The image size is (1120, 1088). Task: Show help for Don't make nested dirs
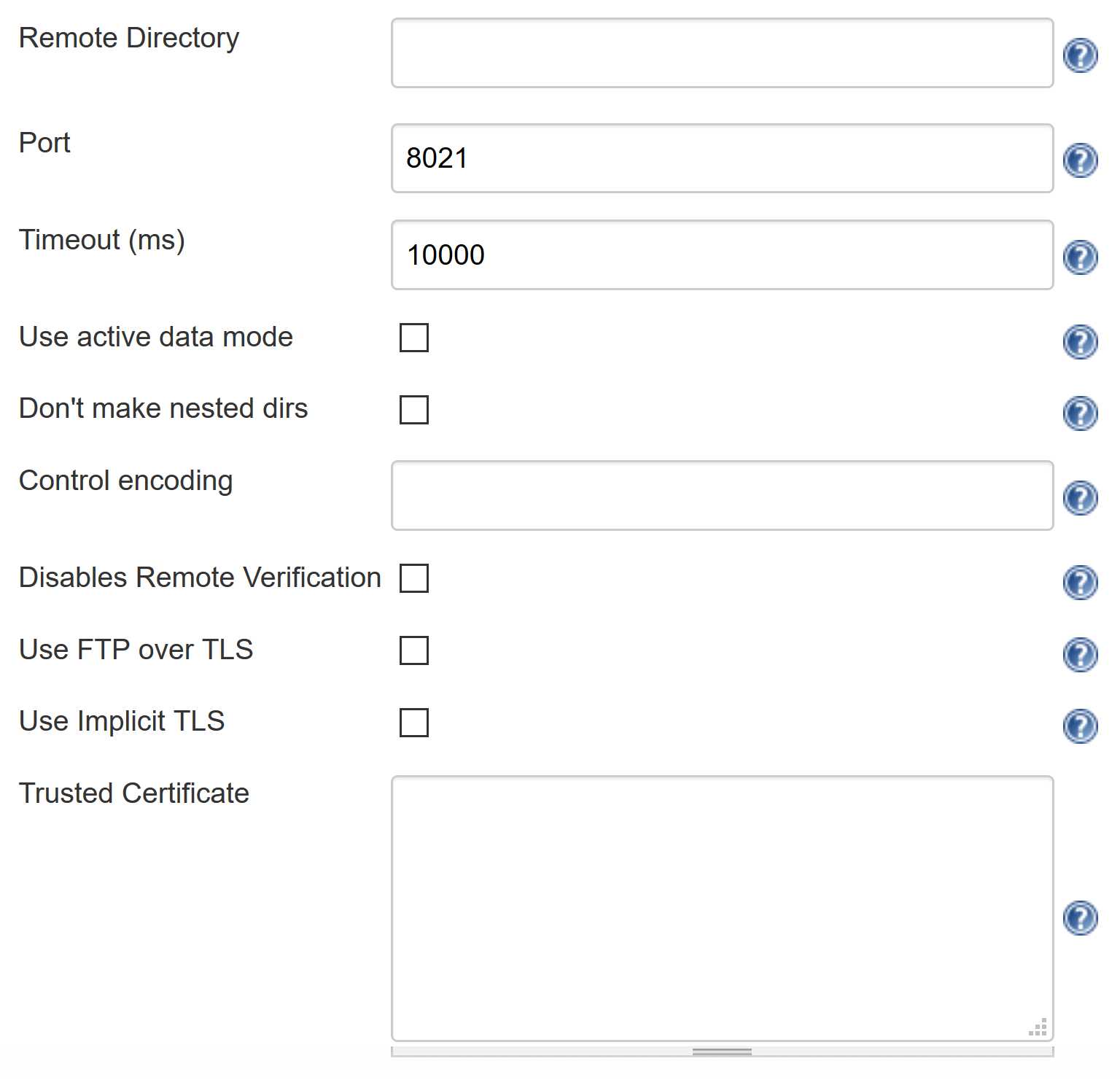click(x=1080, y=413)
